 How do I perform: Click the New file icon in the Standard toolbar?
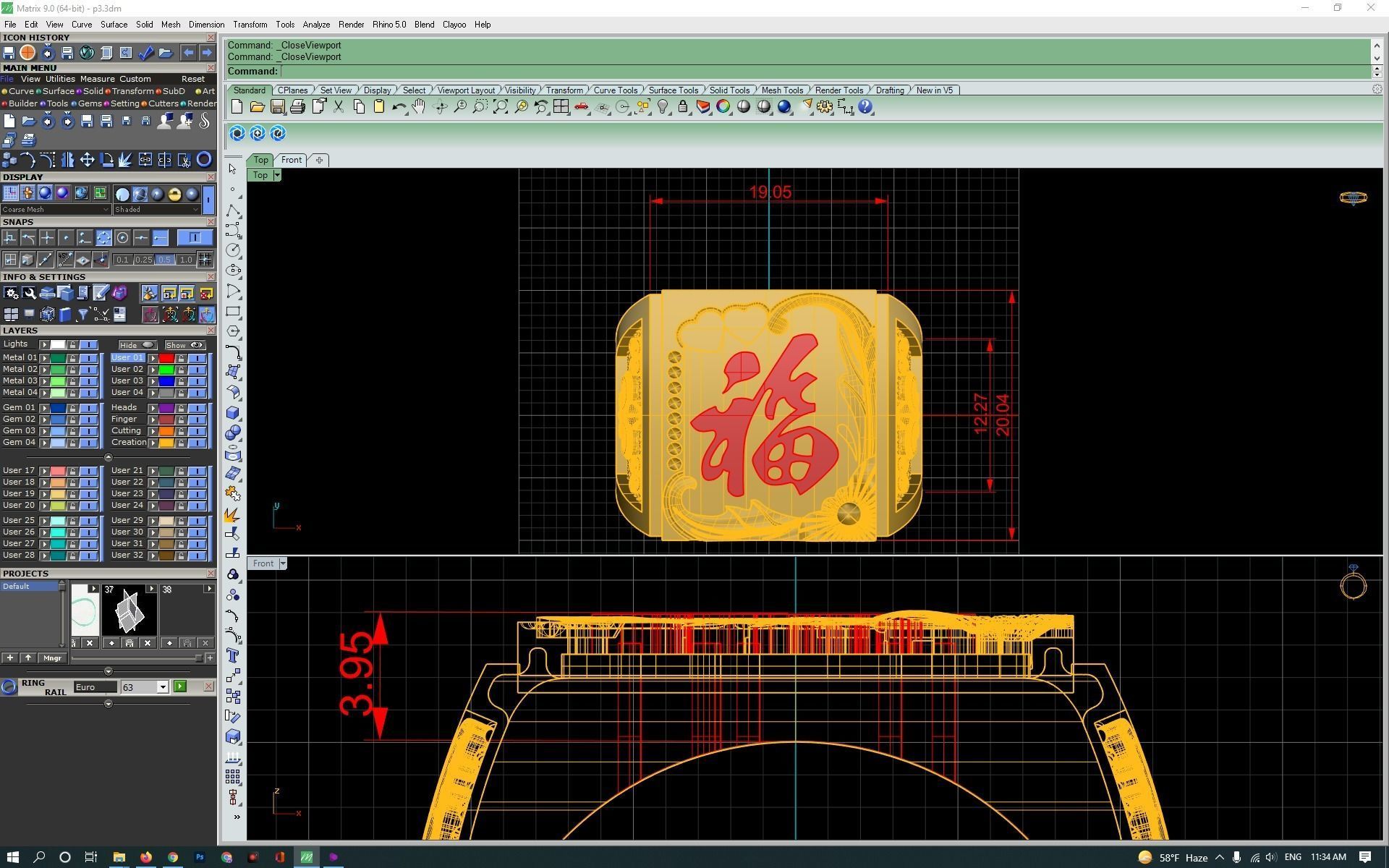pos(237,107)
